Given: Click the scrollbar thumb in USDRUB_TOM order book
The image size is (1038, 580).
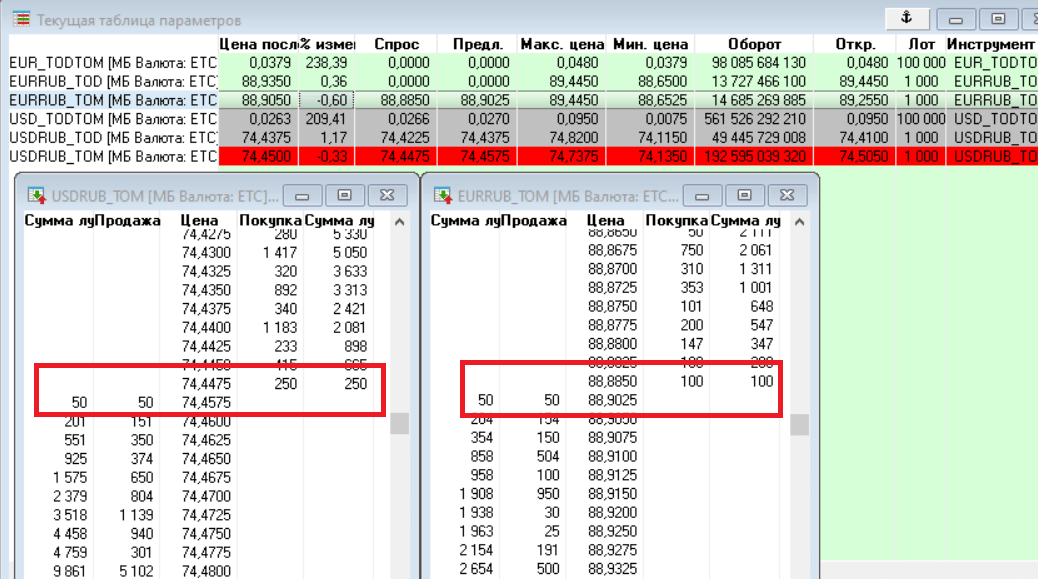Looking at the screenshot, I should pyautogui.click(x=399, y=423).
